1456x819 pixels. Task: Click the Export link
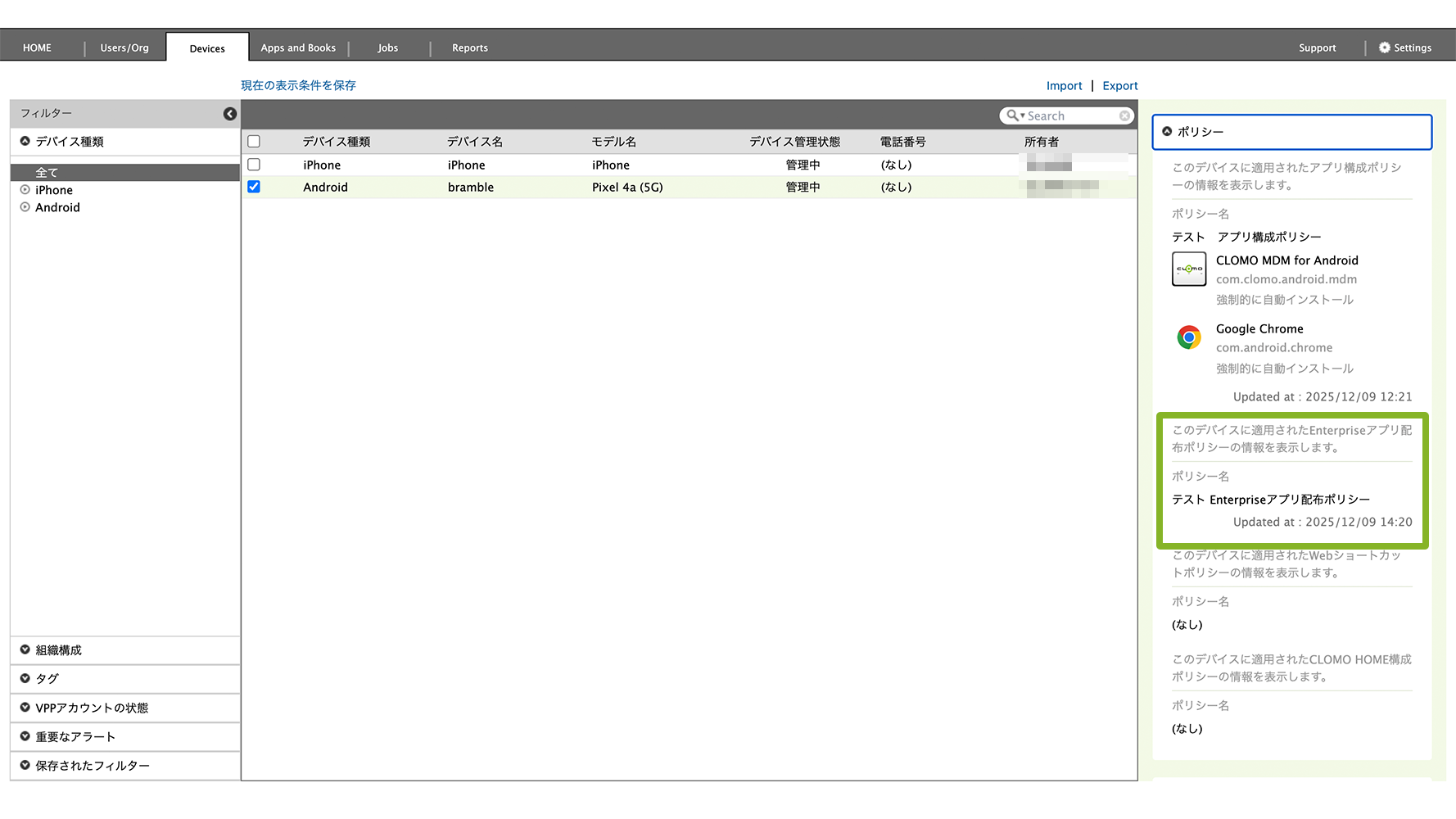(x=1119, y=86)
